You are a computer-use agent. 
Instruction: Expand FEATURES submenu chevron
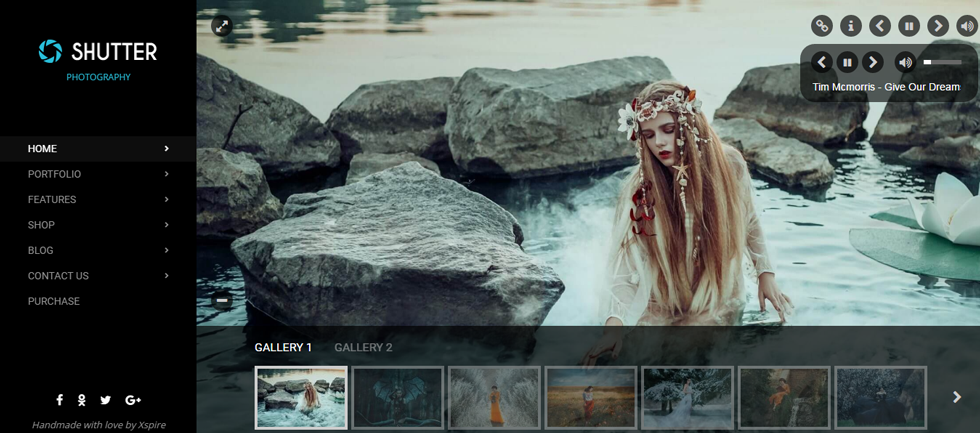[166, 199]
